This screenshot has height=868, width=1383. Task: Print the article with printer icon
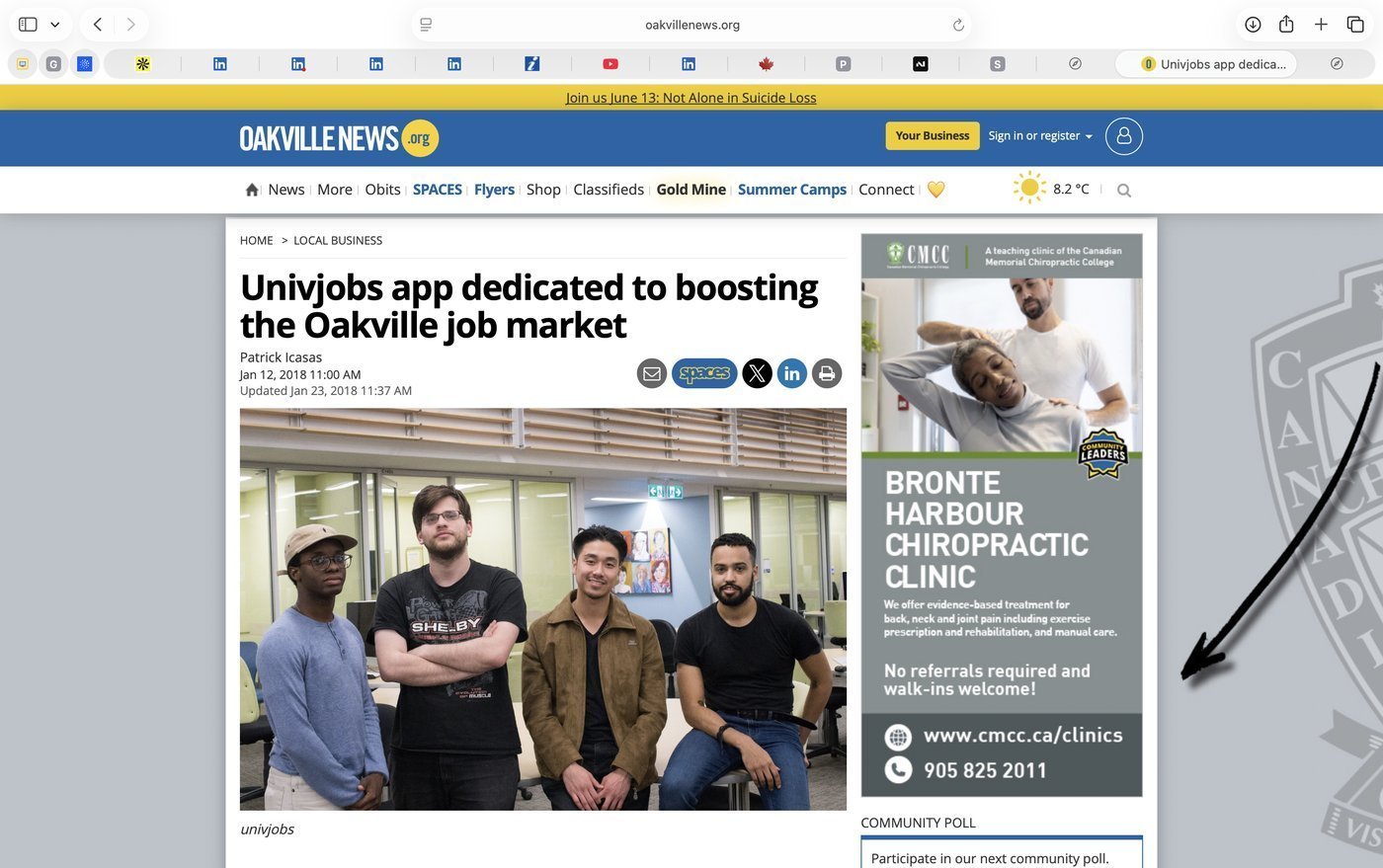(x=827, y=373)
